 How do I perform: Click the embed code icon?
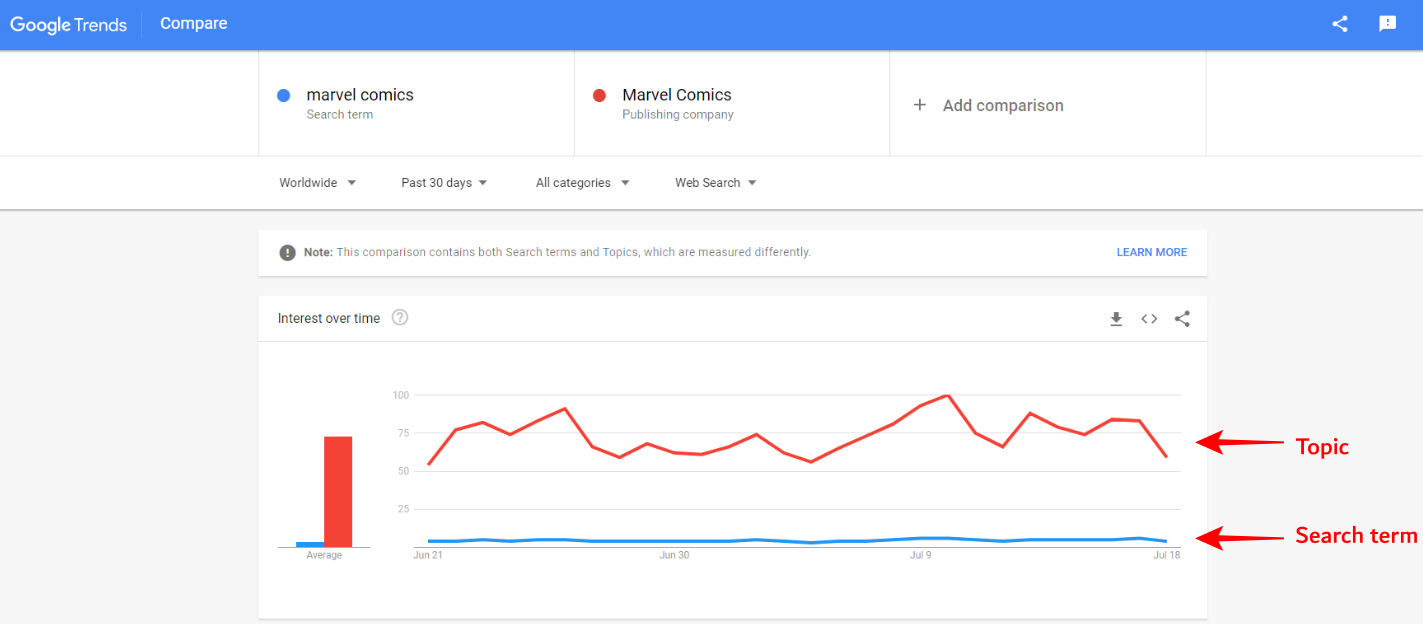click(x=1149, y=319)
